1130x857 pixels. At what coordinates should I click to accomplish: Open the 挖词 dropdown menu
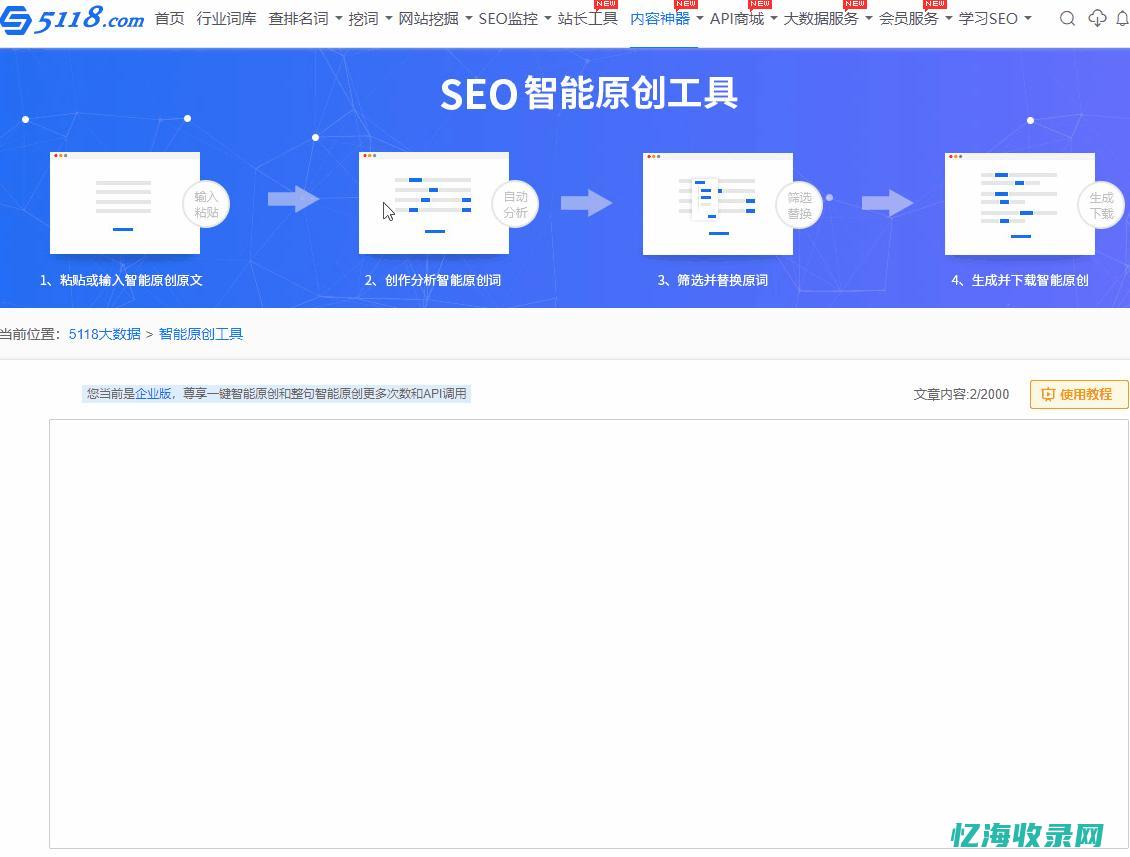361,18
